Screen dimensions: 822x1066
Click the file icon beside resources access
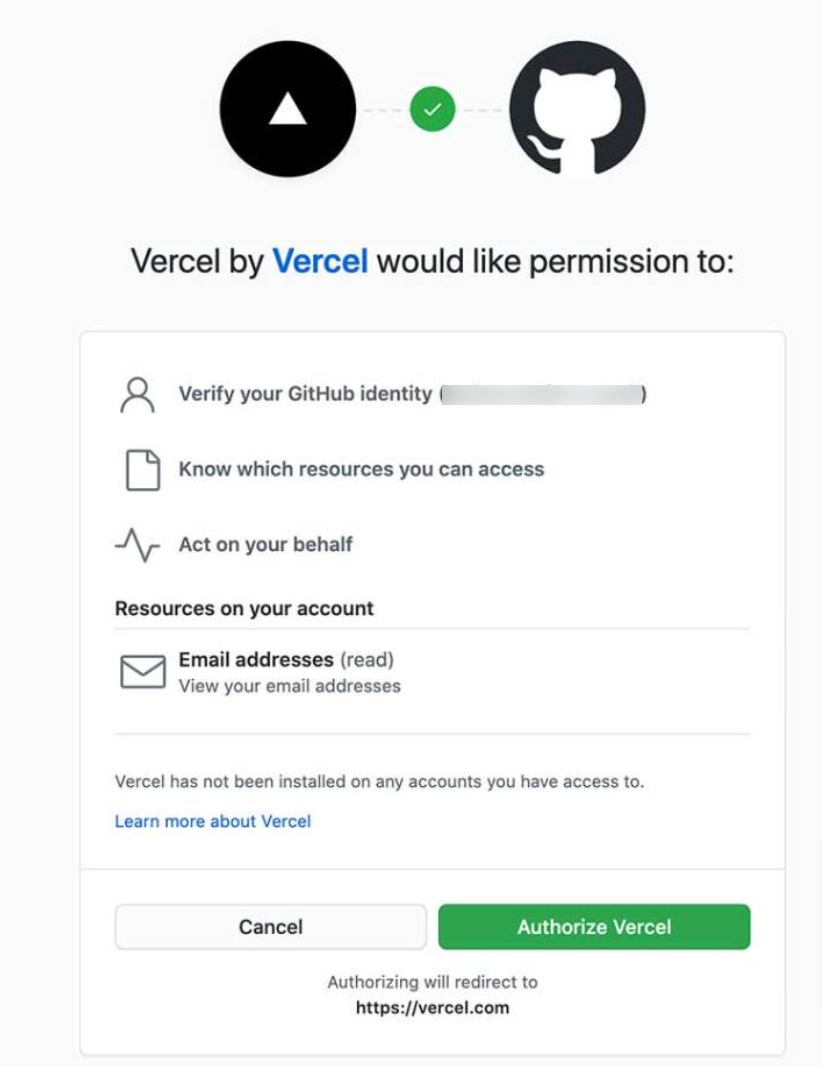click(142, 470)
